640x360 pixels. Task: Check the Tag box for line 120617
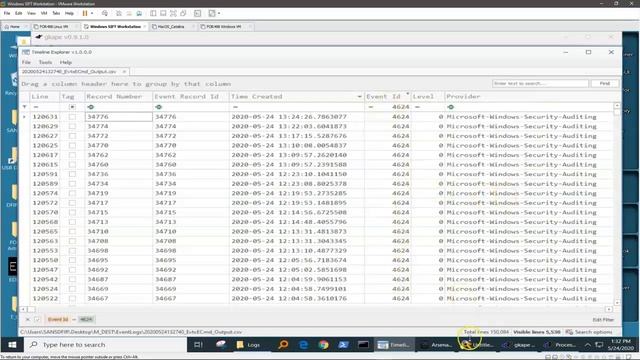[72, 155]
